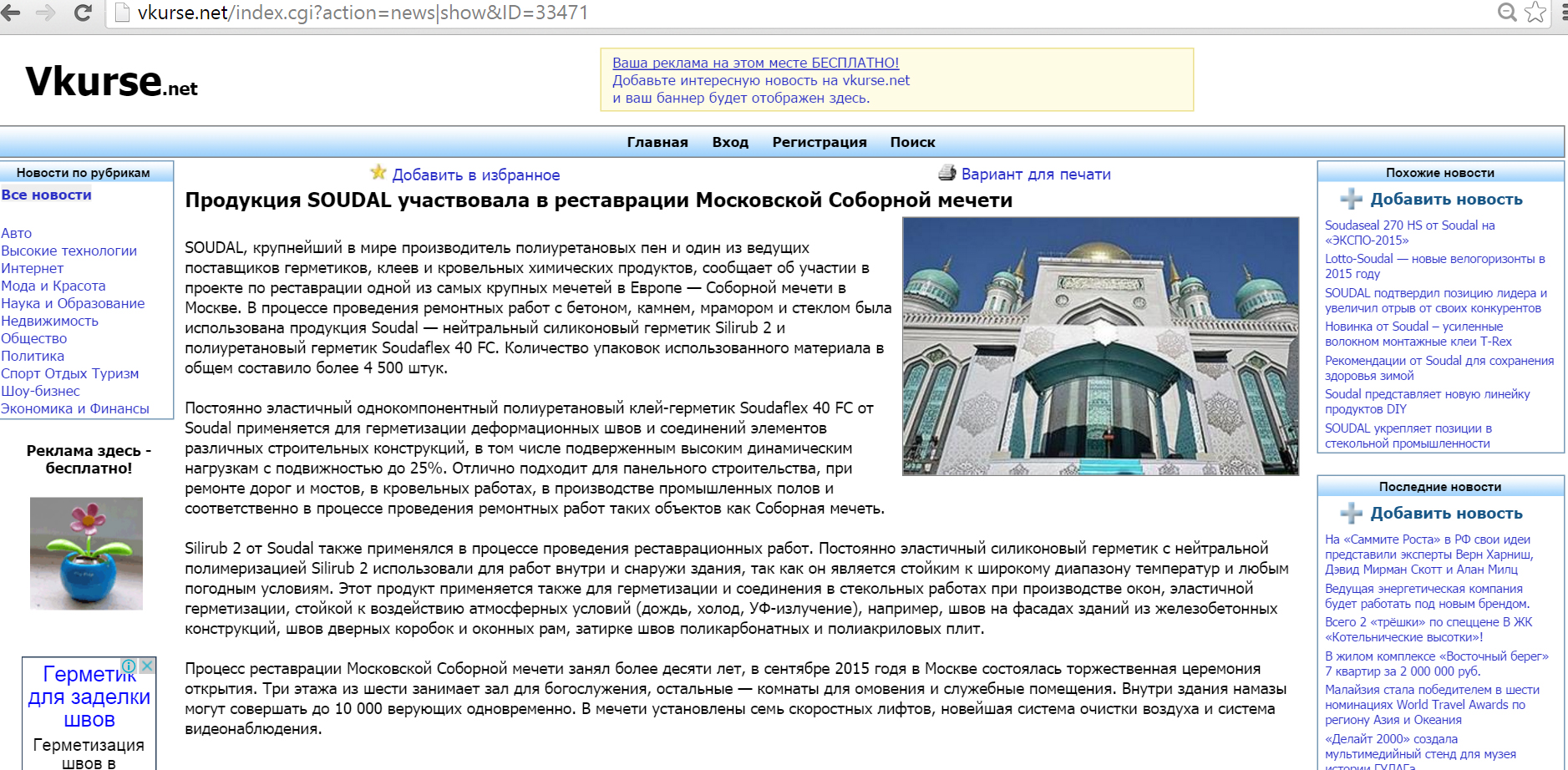Click the mosque photo in the article

[x=1100, y=346]
